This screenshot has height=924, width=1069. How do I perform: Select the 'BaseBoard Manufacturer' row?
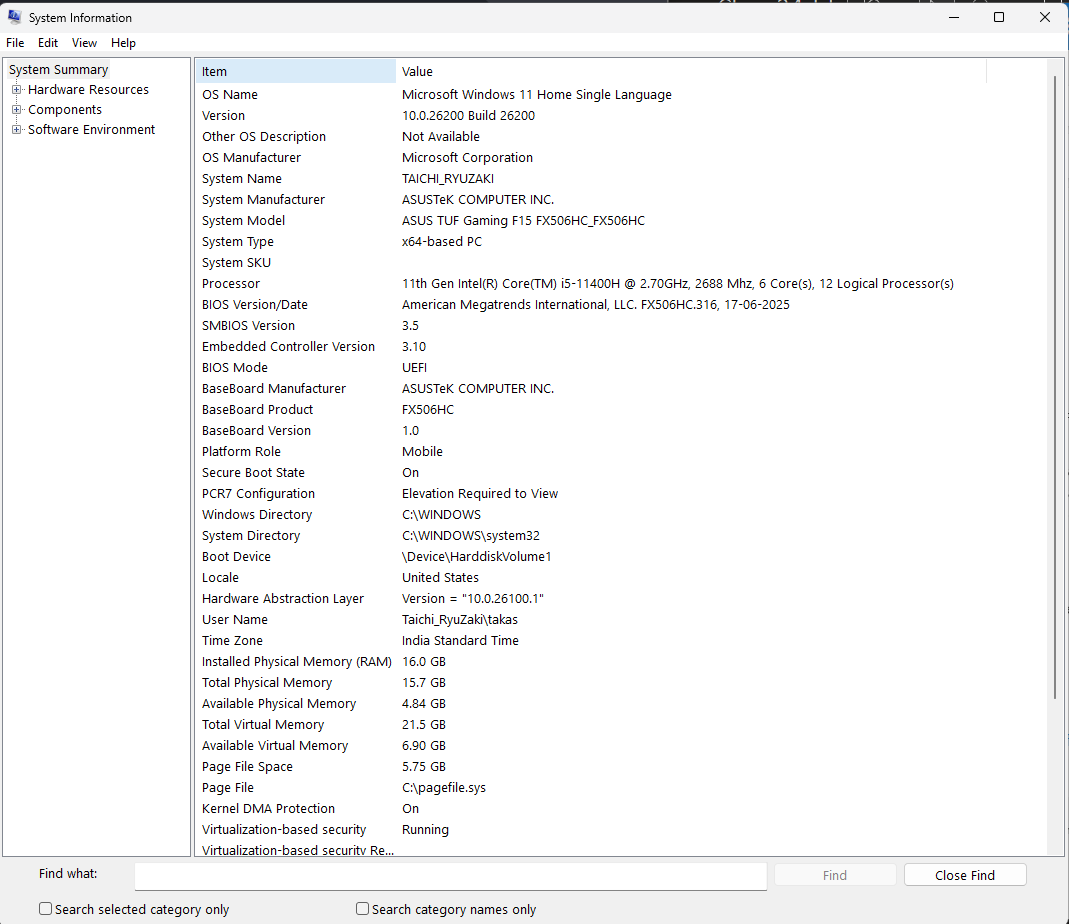tap(591, 389)
